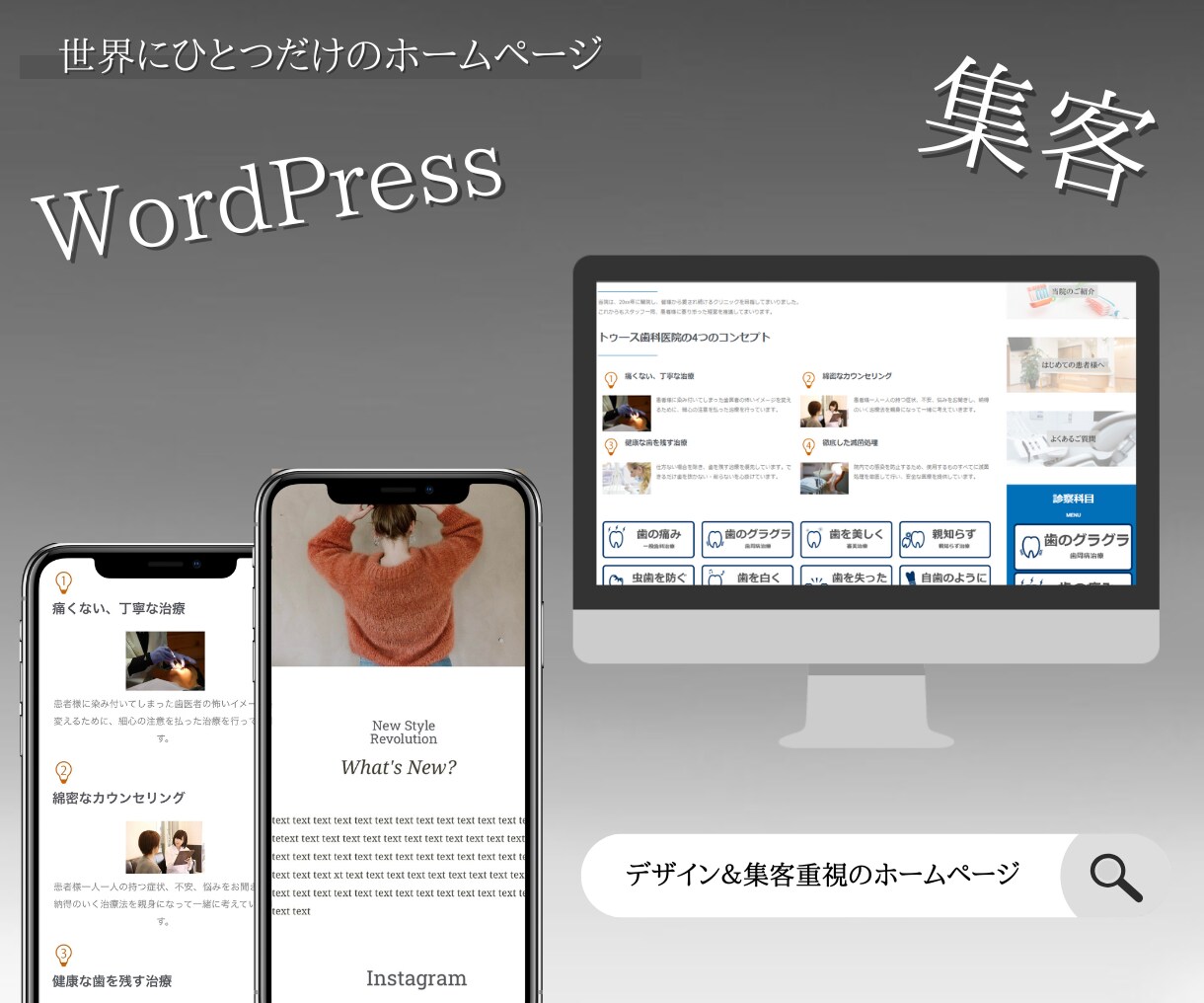The width and height of the screenshot is (1204, 1003).
Task: Click the blonde woman photo on the monitor
Action: tap(627, 478)
